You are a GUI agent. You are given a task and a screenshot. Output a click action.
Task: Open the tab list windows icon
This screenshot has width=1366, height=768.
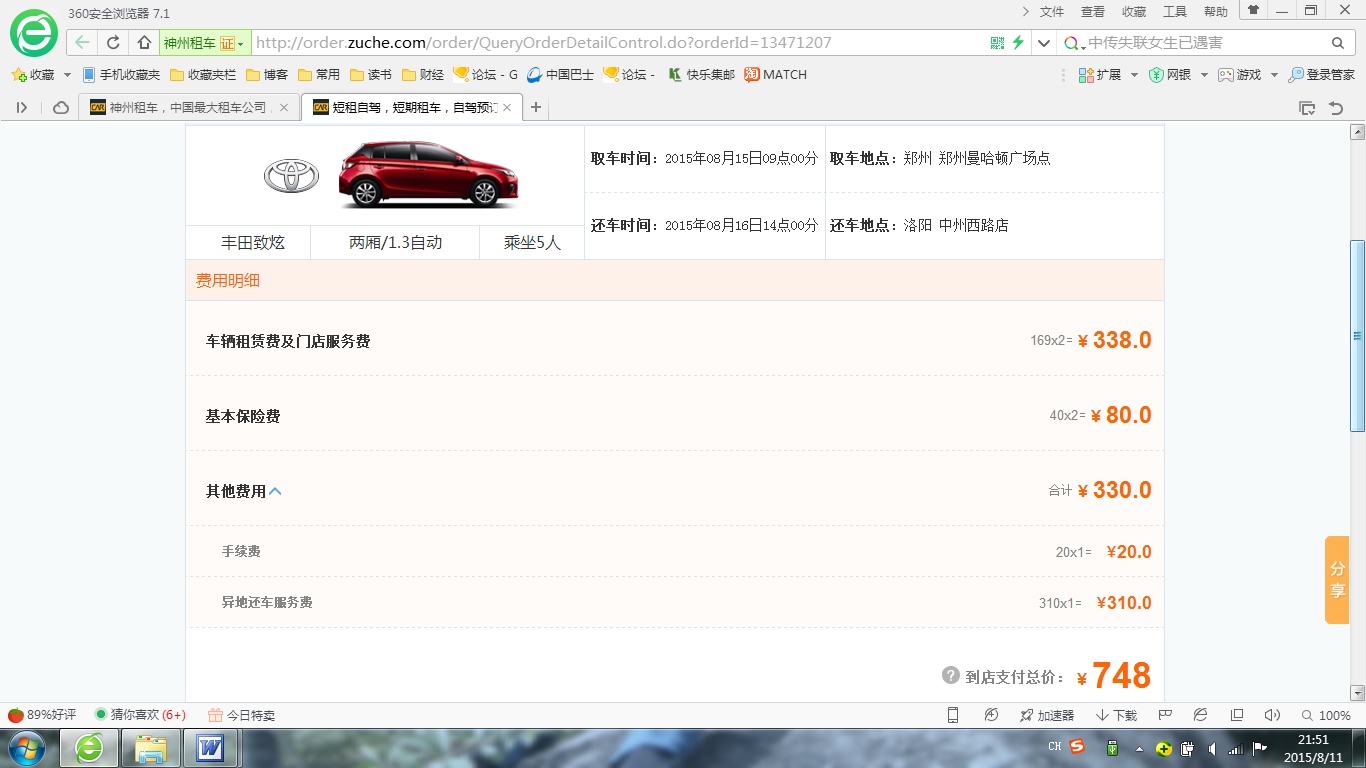[1306, 107]
